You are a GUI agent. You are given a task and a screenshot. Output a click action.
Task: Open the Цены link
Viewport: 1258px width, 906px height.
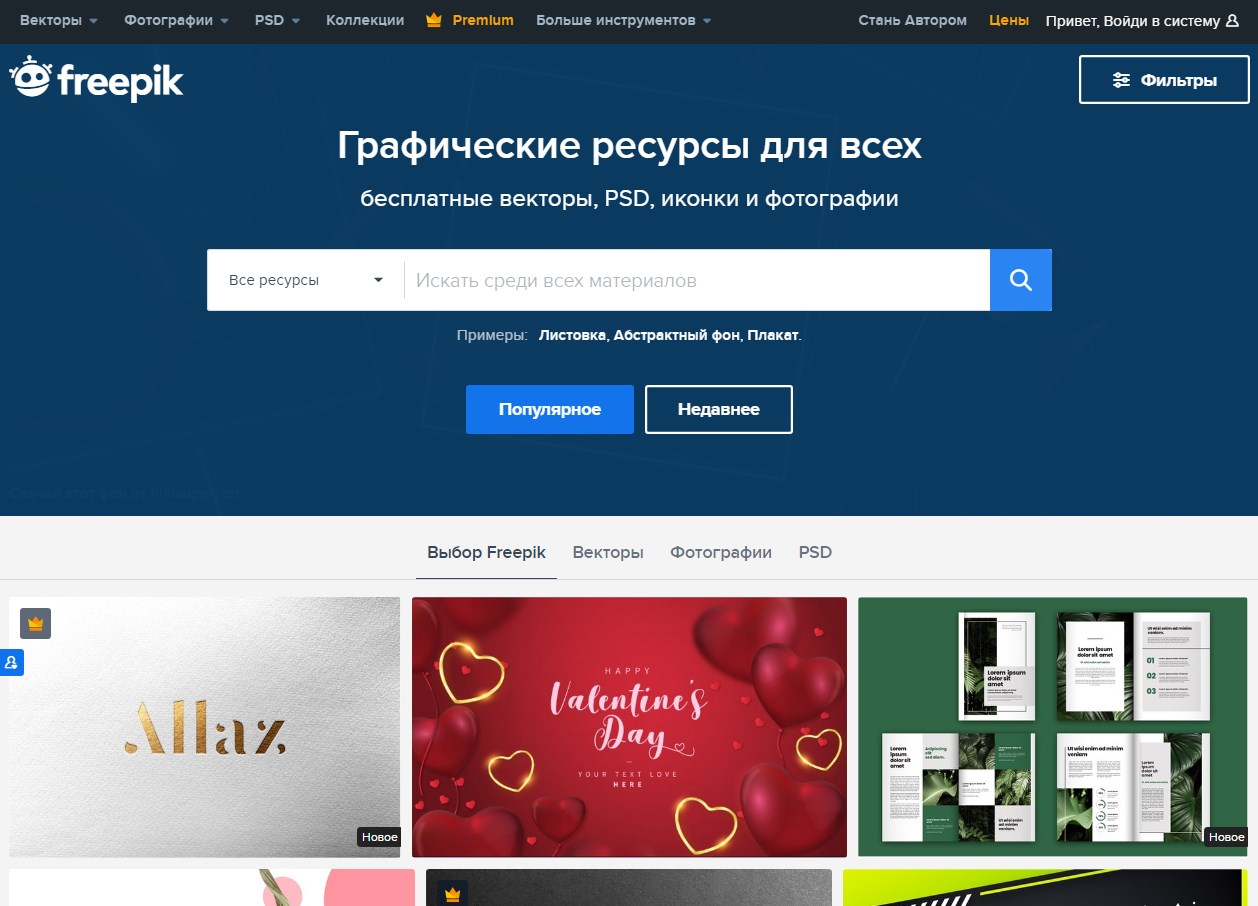[1009, 20]
